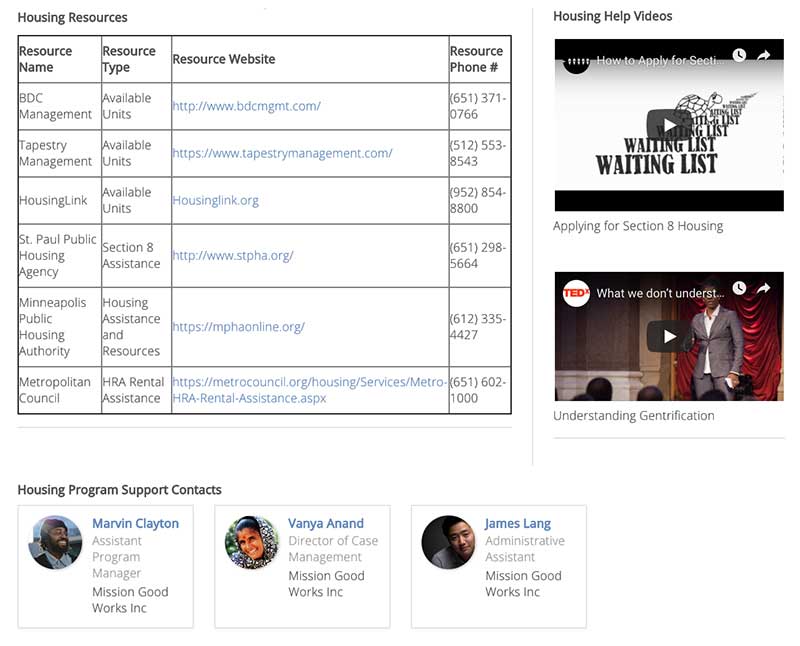Click caption 'Understanding Gentrification'
This screenshot has height=646, width=800.
tap(634, 416)
